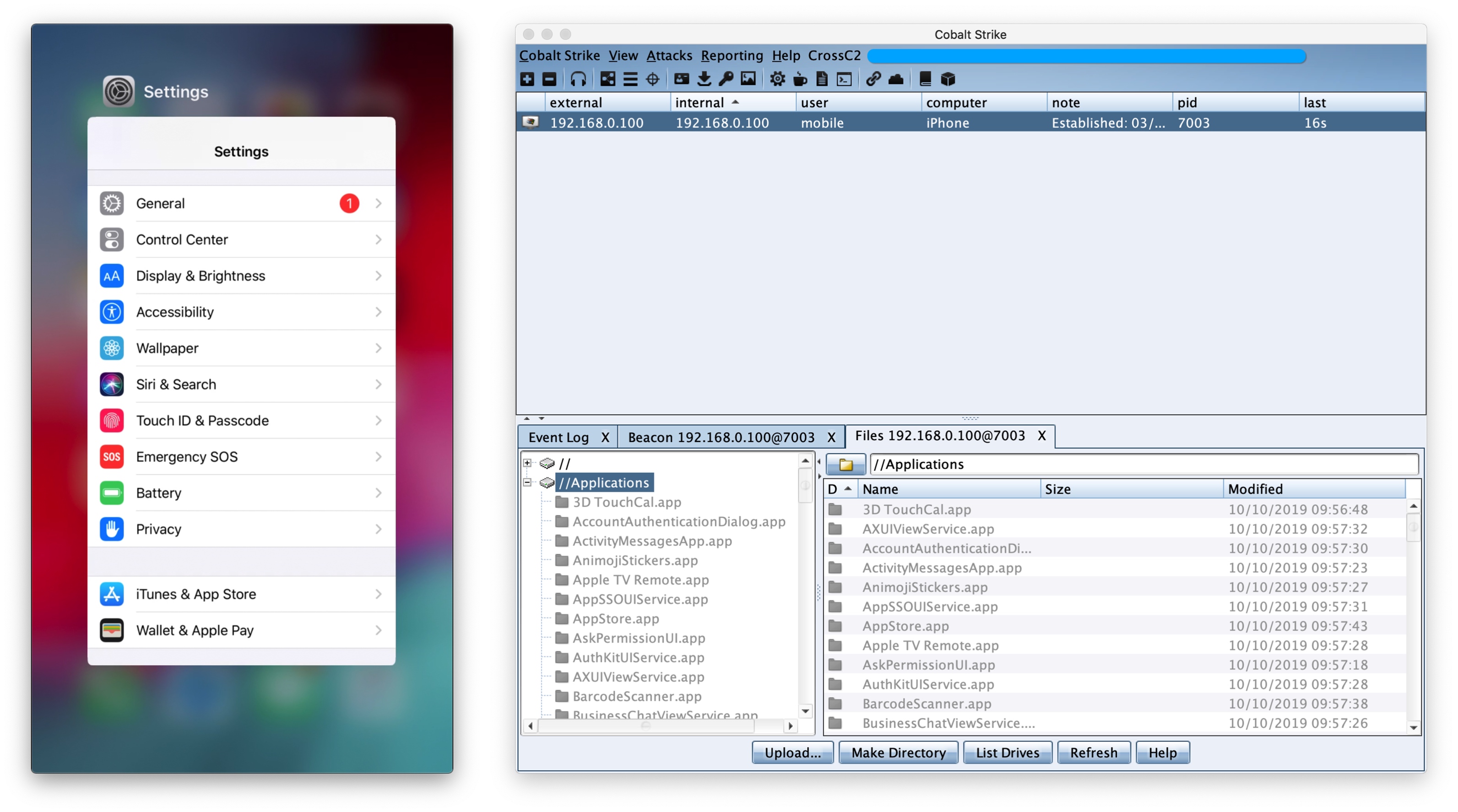Open the Credentials key icon

[x=726, y=79]
